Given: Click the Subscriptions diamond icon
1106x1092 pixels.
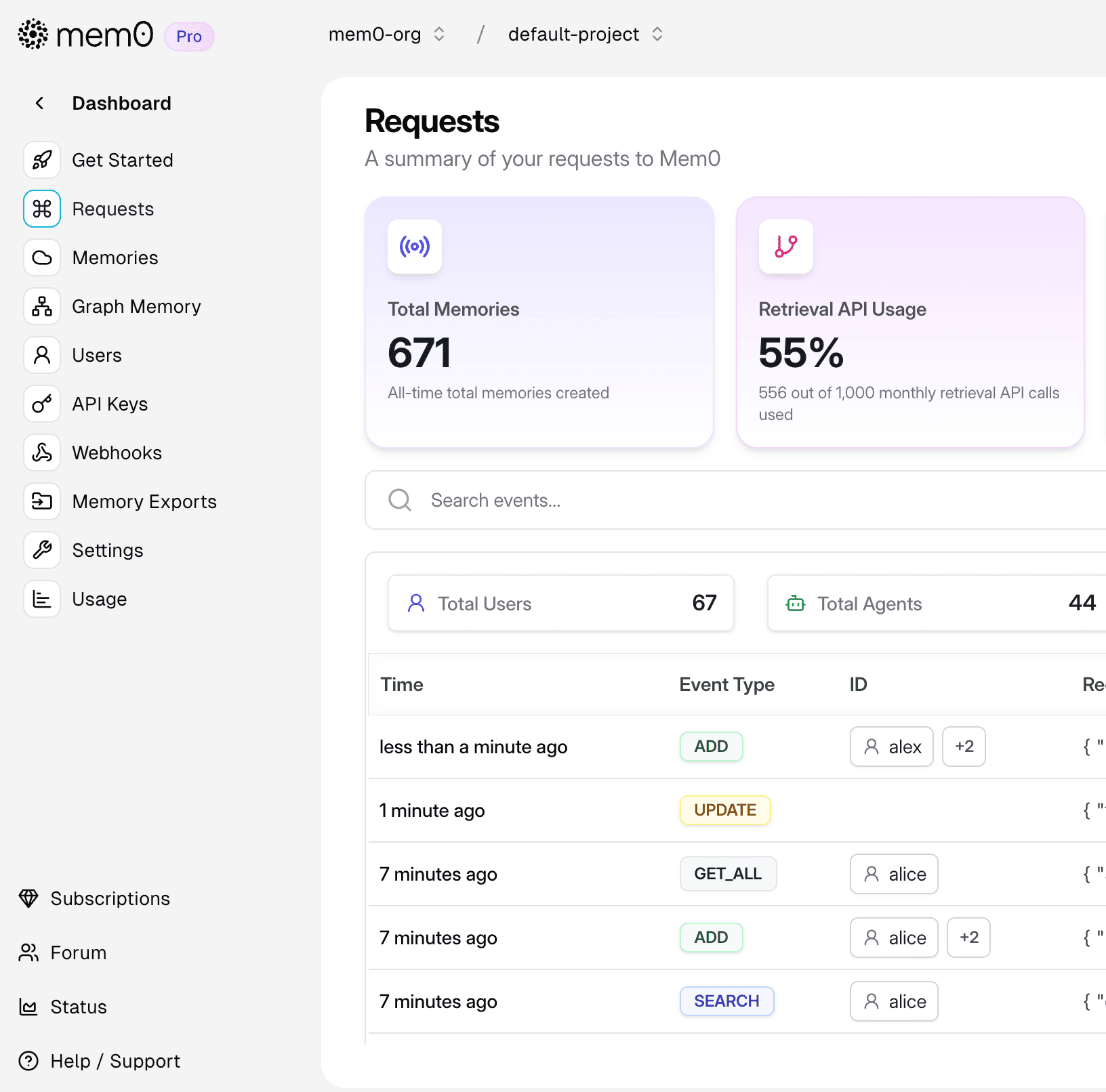Looking at the screenshot, I should coord(28,898).
